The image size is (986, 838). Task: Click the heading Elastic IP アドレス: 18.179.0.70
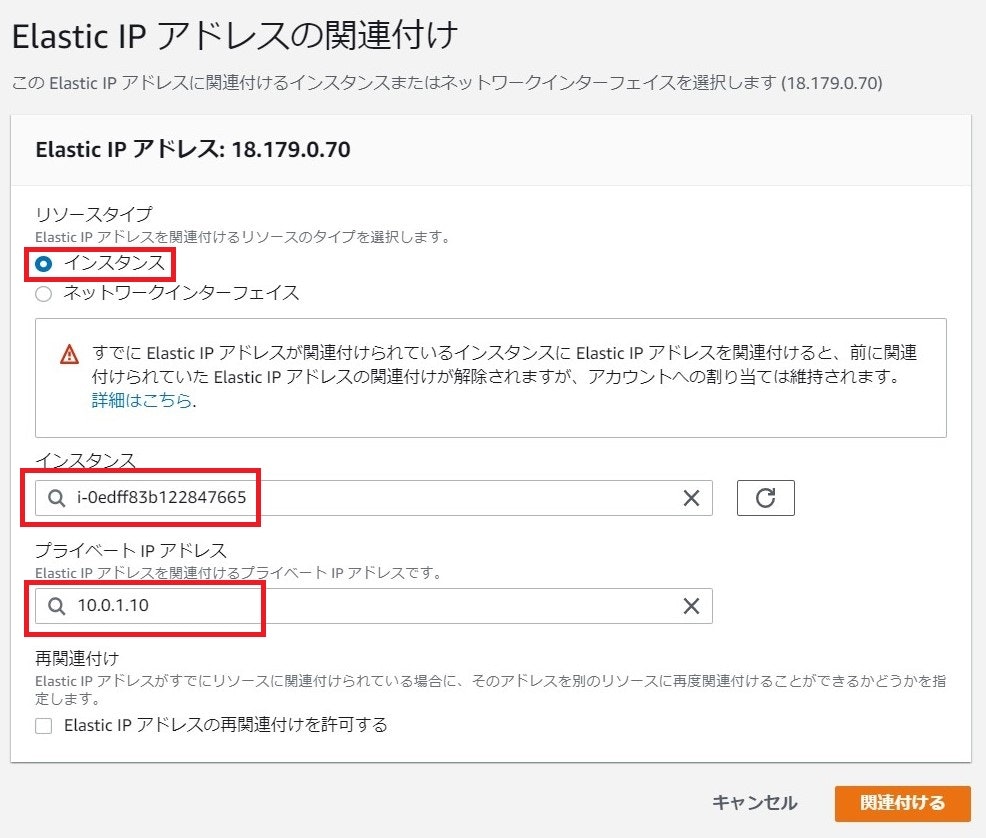coord(193,150)
